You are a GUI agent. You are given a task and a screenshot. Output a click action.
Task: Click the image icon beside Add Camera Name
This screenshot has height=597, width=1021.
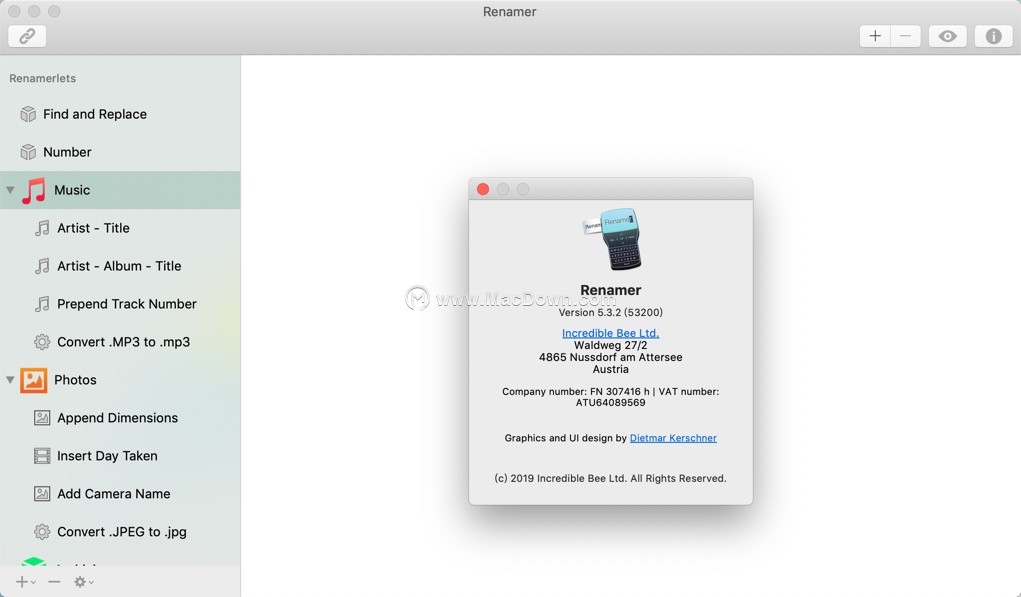click(x=42, y=493)
